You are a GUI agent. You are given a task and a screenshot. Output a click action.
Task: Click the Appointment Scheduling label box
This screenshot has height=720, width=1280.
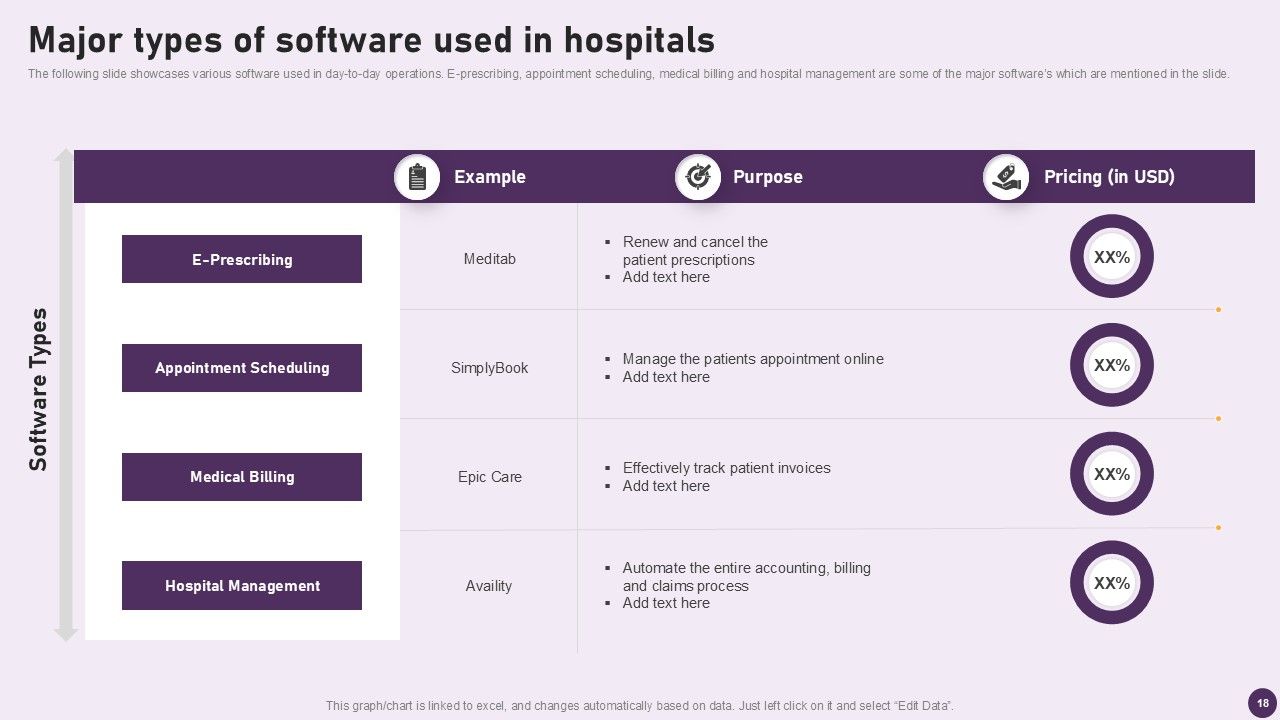click(242, 368)
